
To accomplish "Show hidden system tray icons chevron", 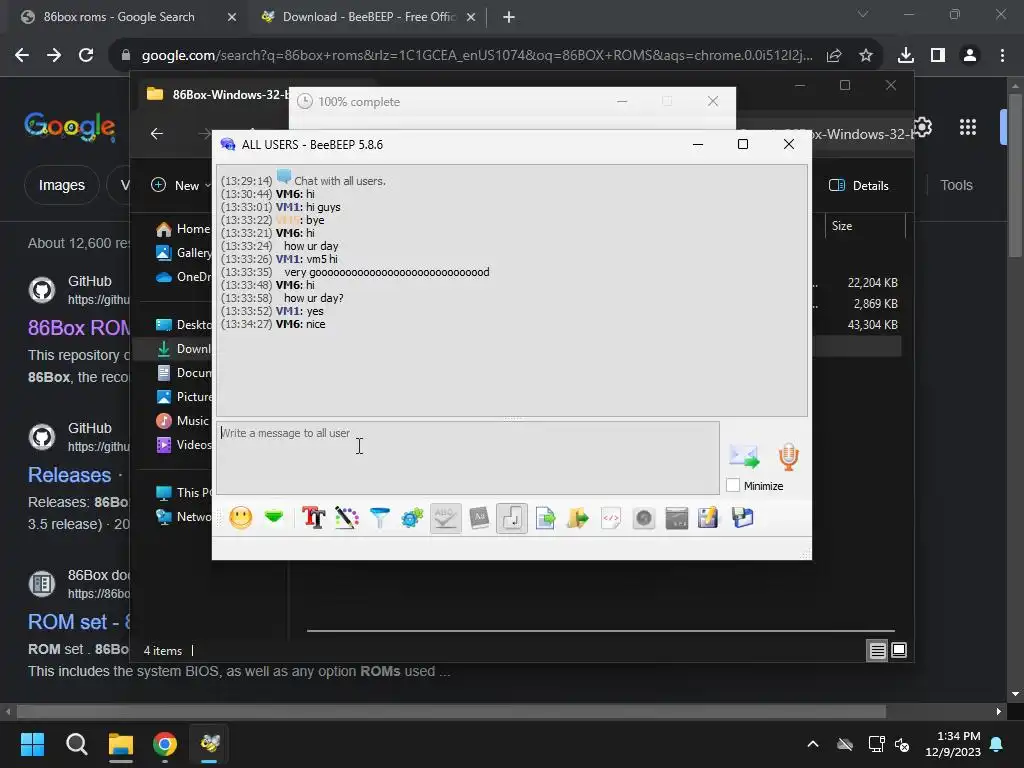I will (812, 744).
